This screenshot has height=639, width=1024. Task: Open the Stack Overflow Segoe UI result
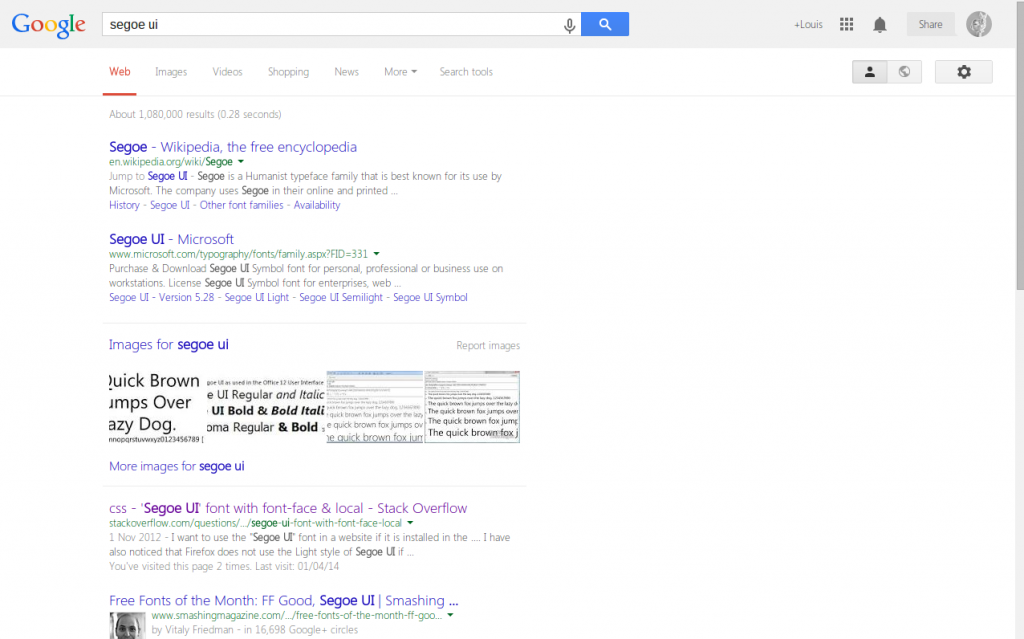click(x=288, y=508)
